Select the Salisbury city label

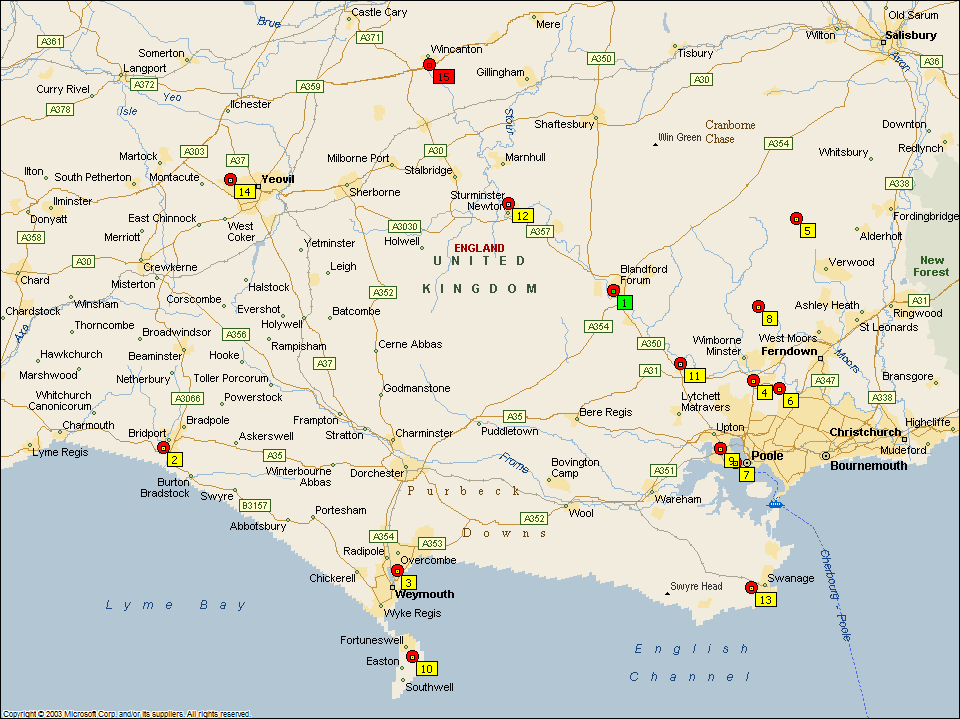click(909, 35)
